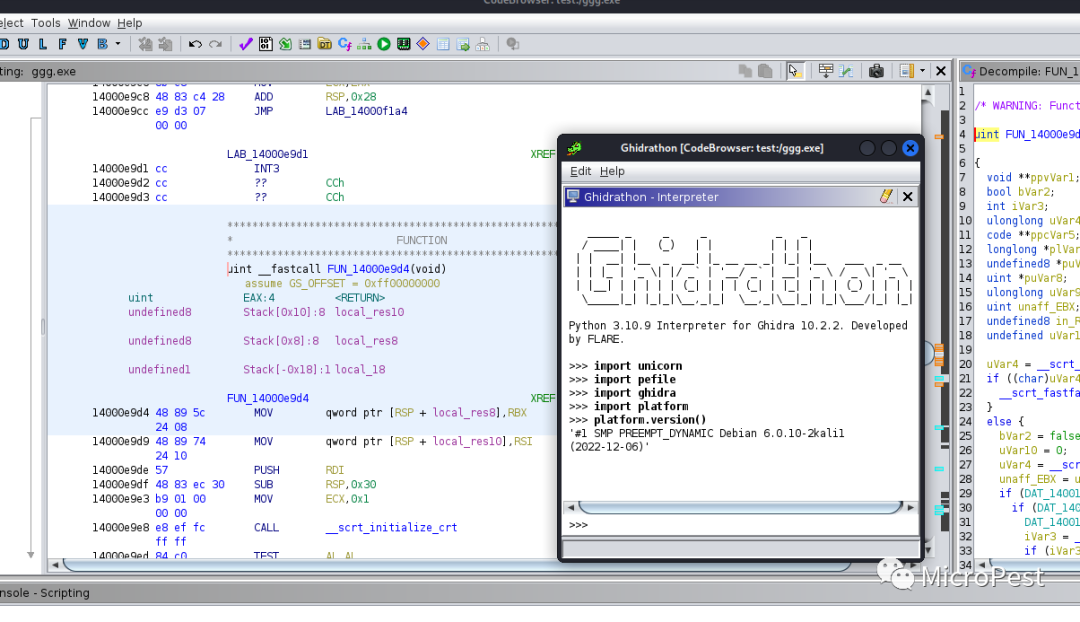Click local_res10 stack variable in function header

click(x=369, y=312)
